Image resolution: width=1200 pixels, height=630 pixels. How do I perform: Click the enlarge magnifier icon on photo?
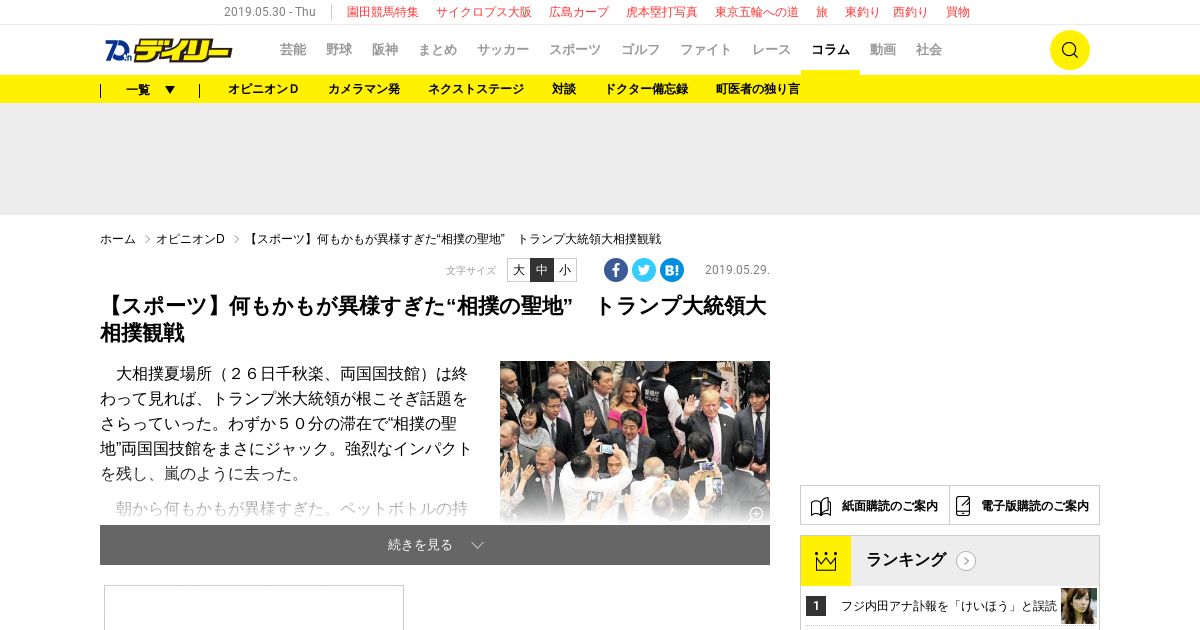pos(756,513)
